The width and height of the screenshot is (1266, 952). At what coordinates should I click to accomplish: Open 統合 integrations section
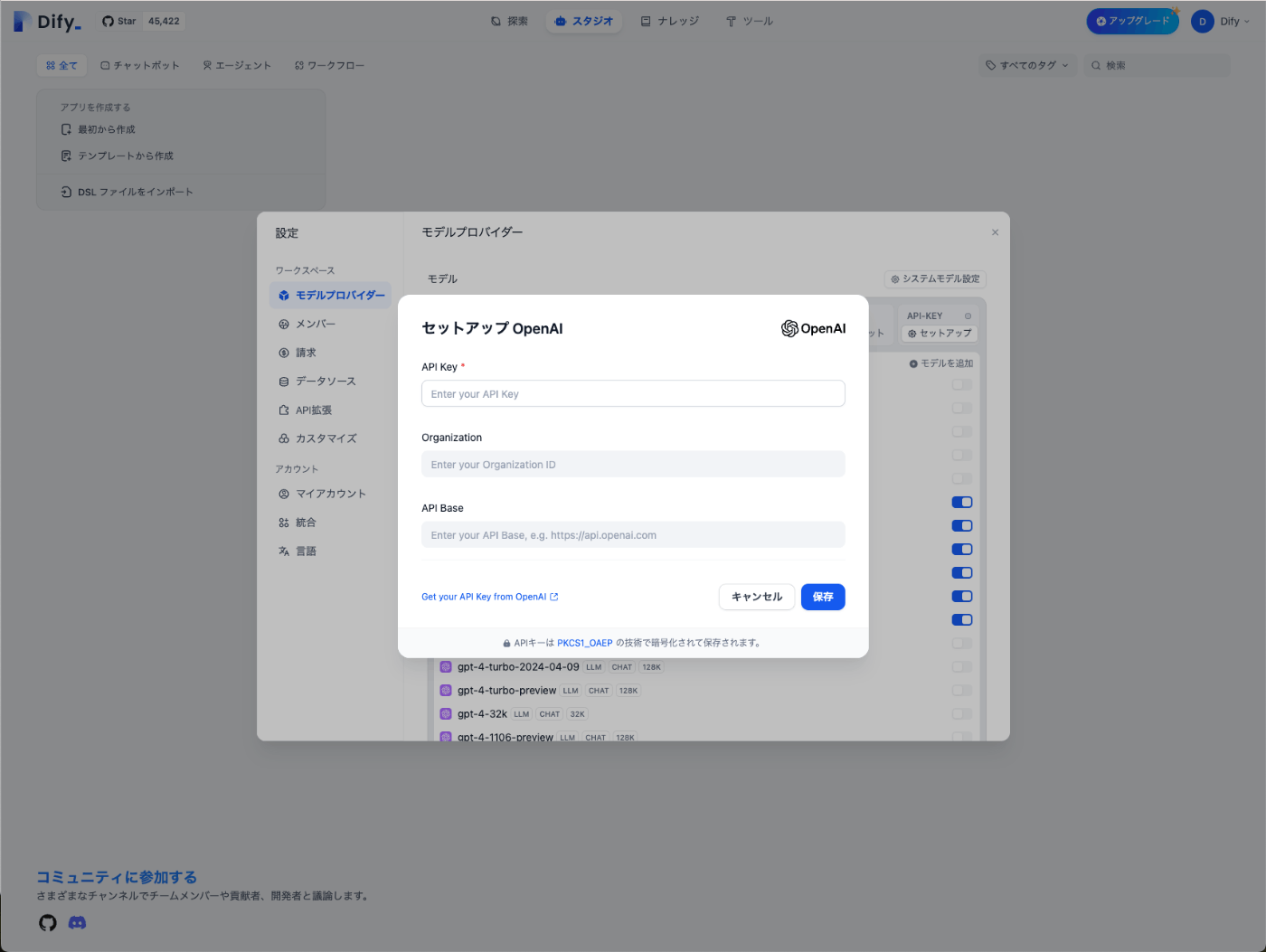(x=331, y=523)
